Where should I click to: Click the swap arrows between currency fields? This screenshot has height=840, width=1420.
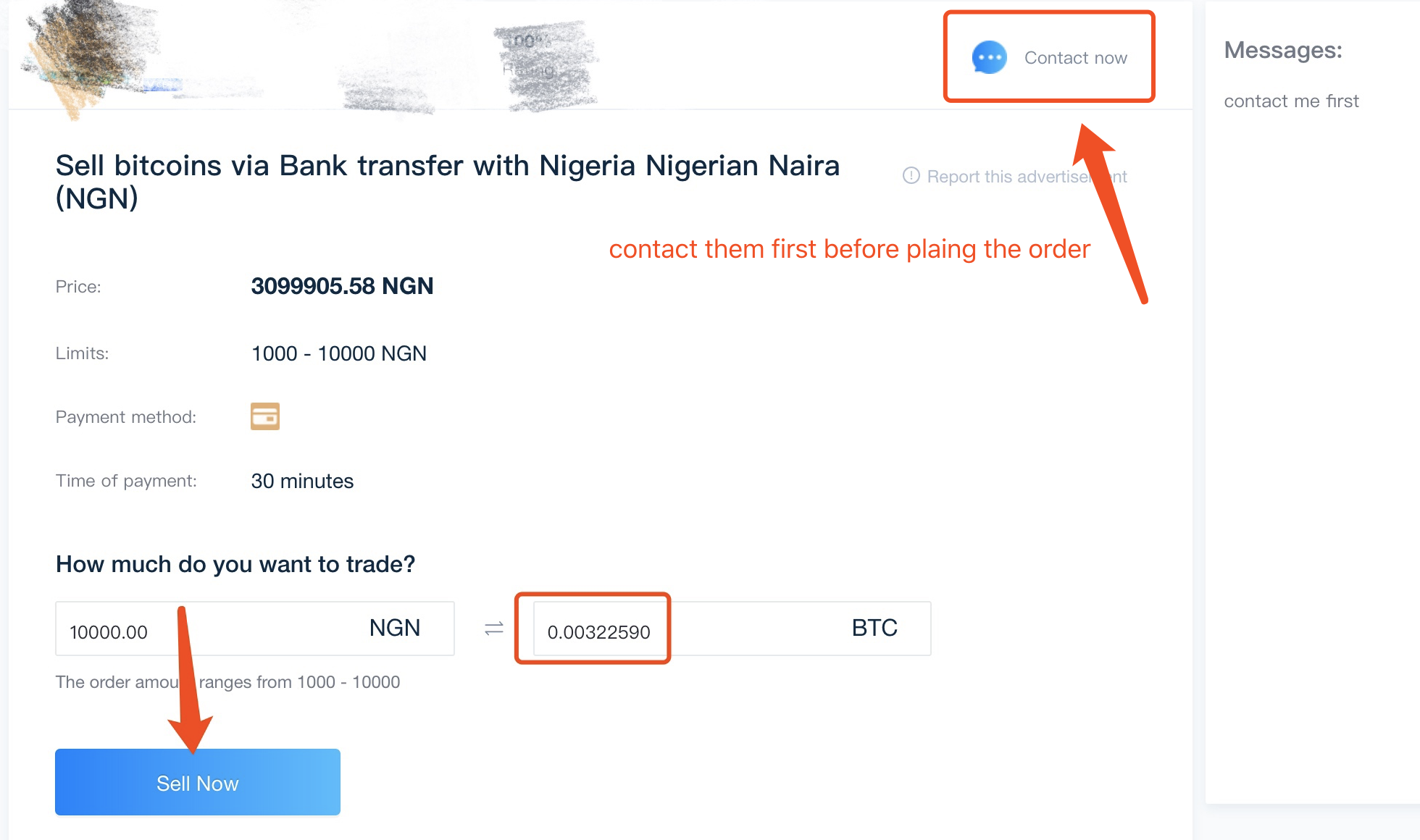point(494,629)
